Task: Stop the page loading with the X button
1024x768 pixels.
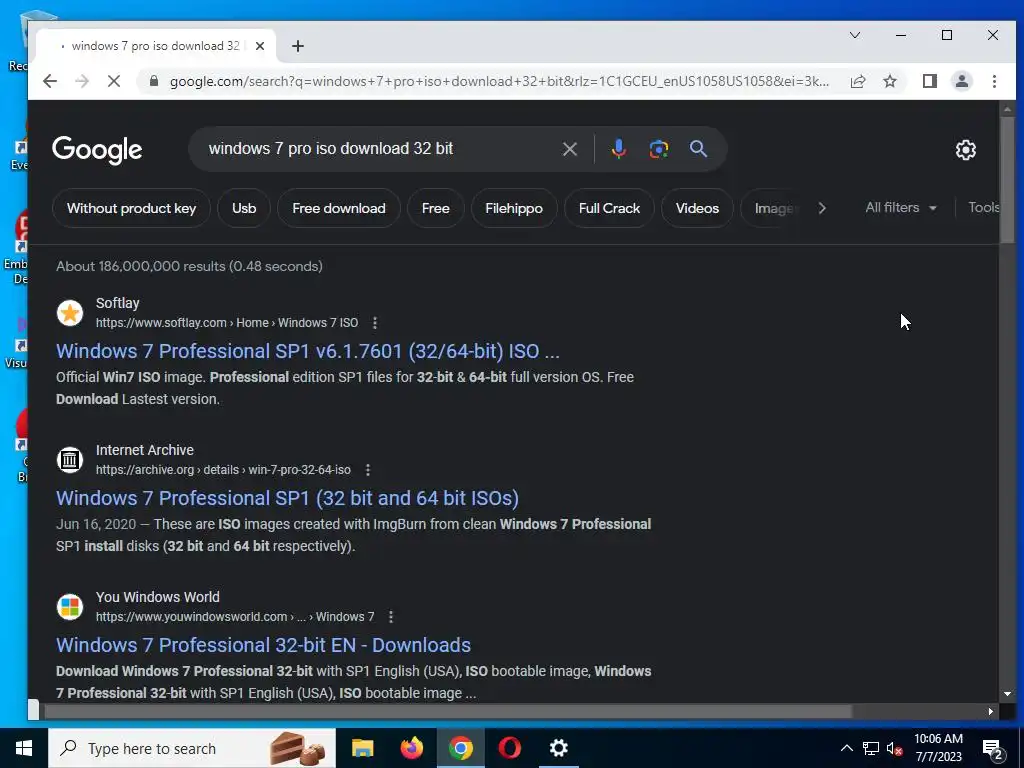Action: pyautogui.click(x=114, y=81)
